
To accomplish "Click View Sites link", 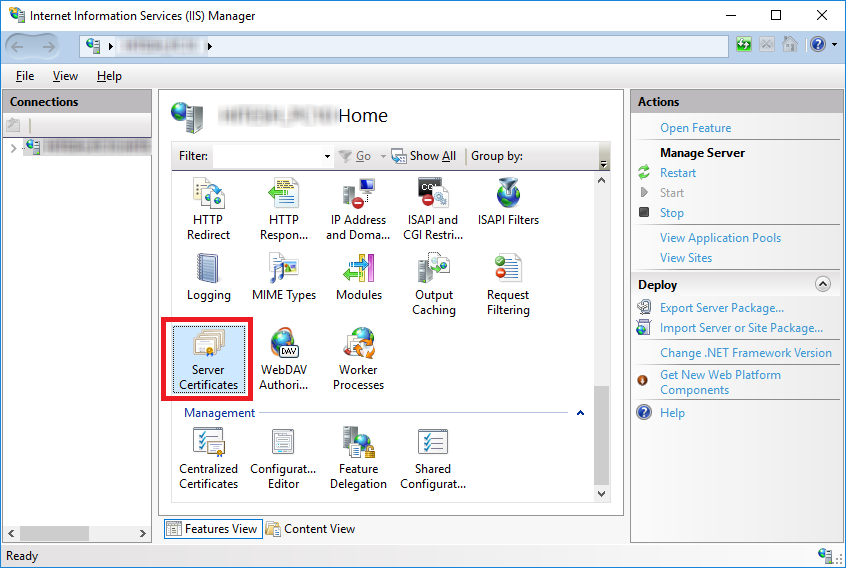I will [x=686, y=258].
